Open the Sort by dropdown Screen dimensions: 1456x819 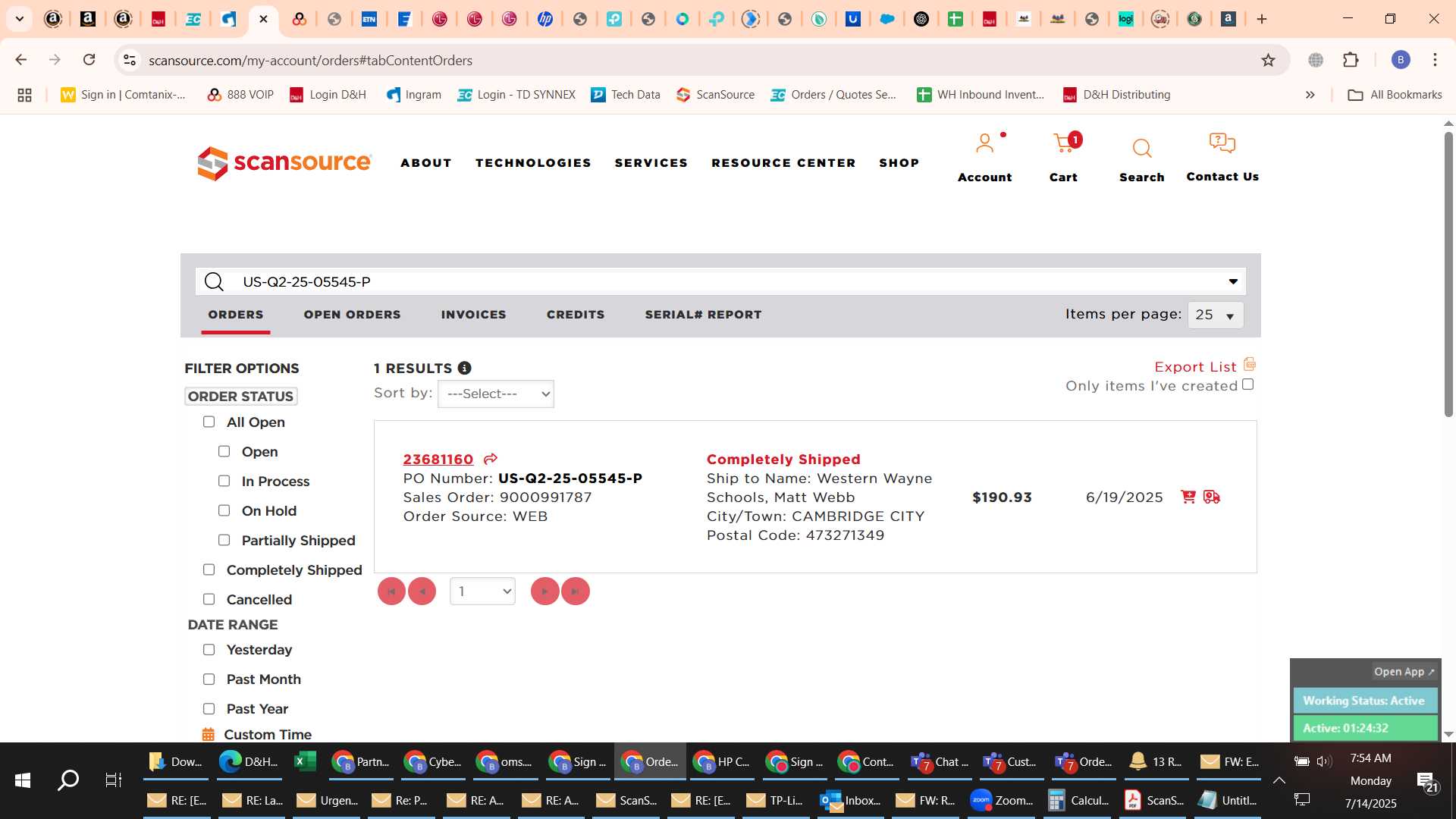click(496, 394)
